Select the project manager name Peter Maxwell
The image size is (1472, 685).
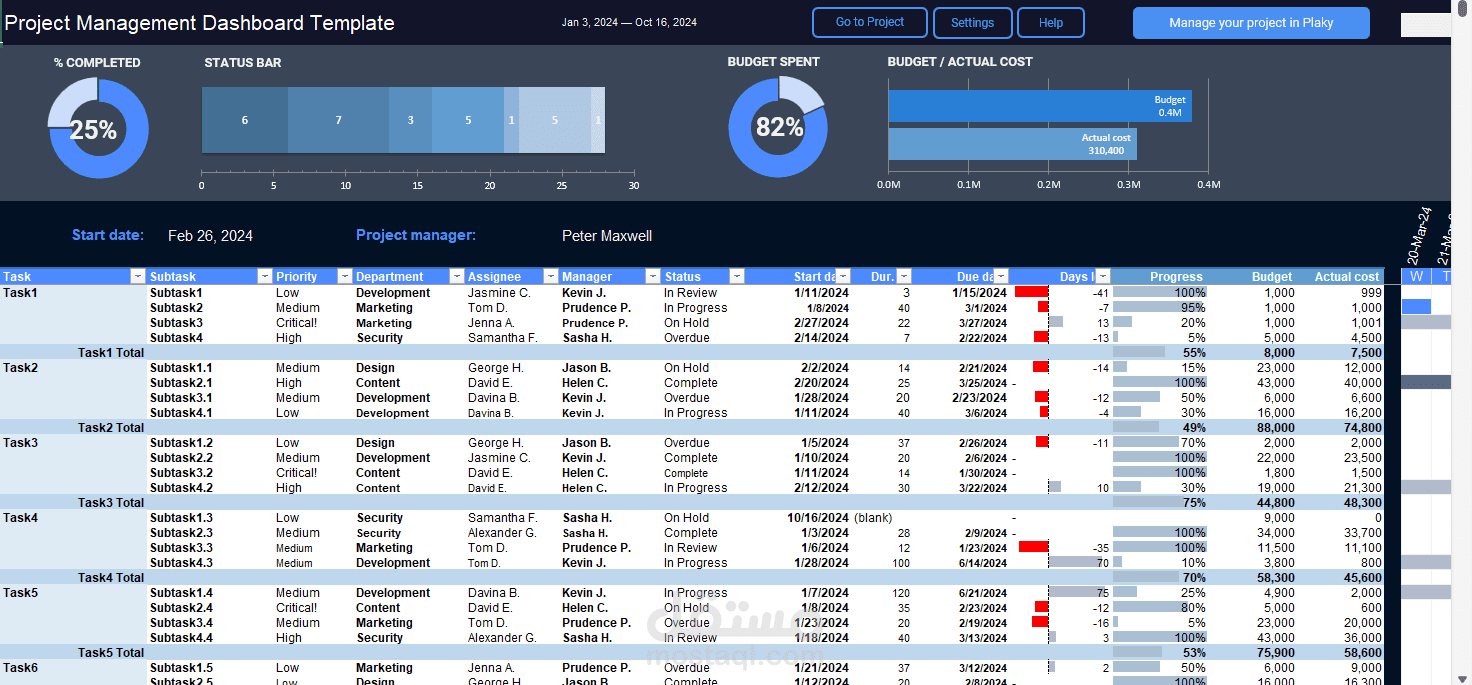607,236
